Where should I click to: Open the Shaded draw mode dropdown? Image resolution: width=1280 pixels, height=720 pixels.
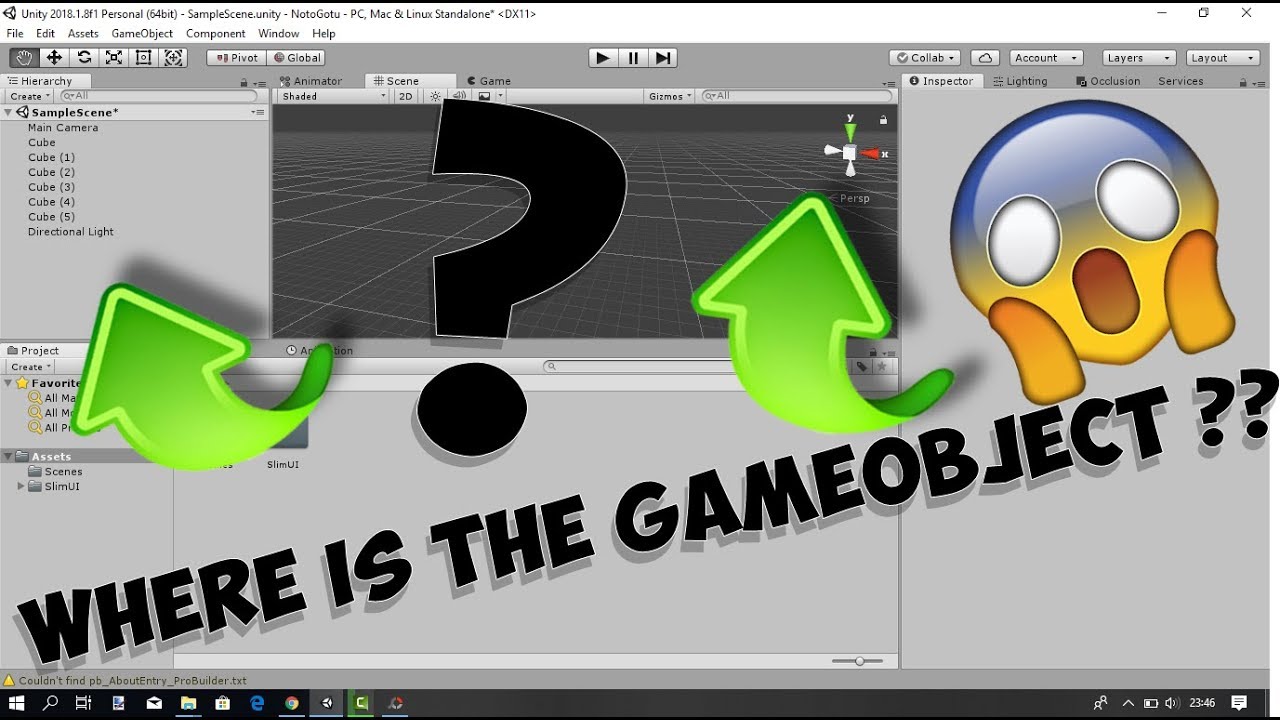(333, 96)
